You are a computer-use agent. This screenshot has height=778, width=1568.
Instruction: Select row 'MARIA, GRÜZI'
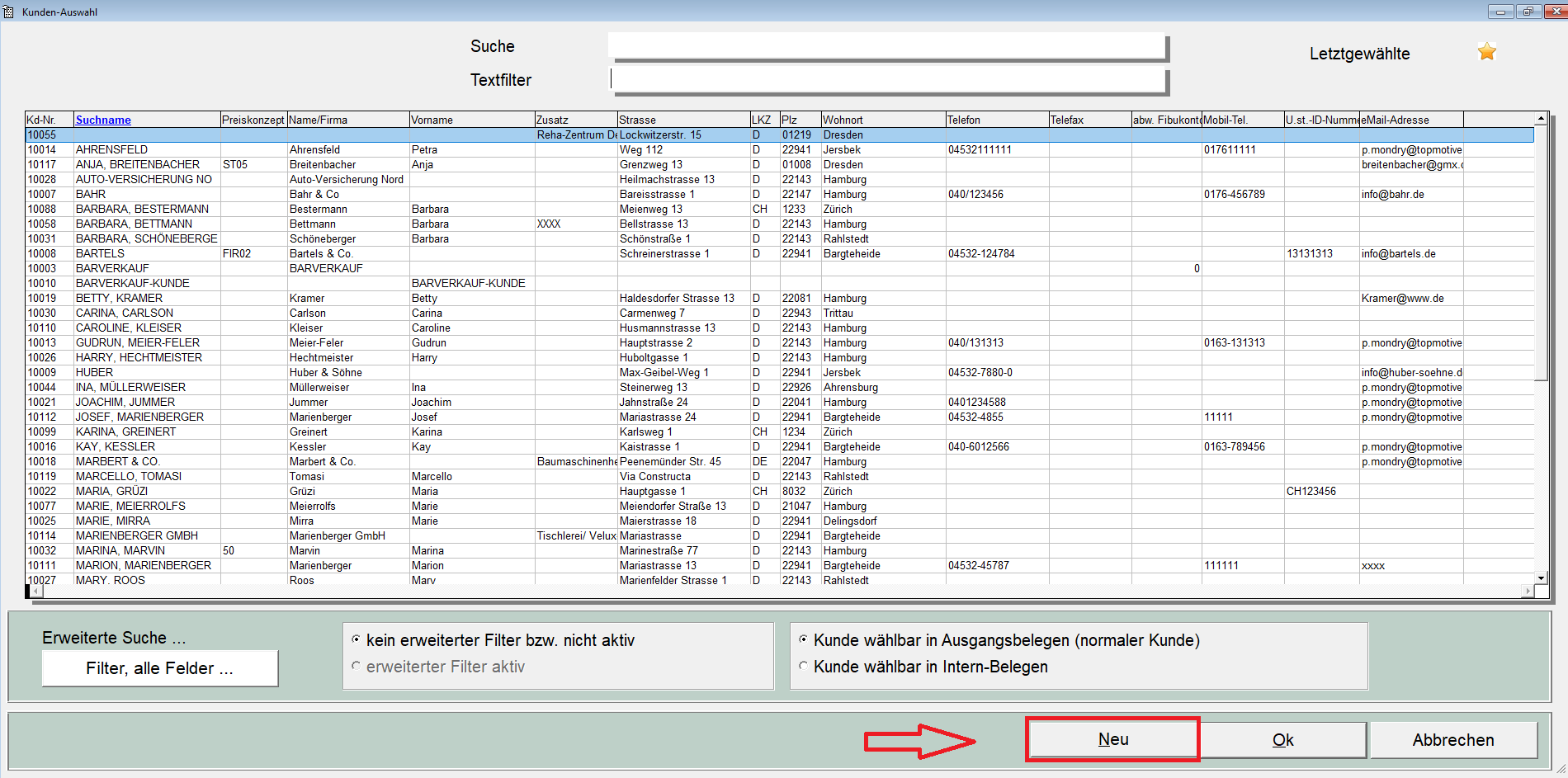pyautogui.click(x=780, y=491)
